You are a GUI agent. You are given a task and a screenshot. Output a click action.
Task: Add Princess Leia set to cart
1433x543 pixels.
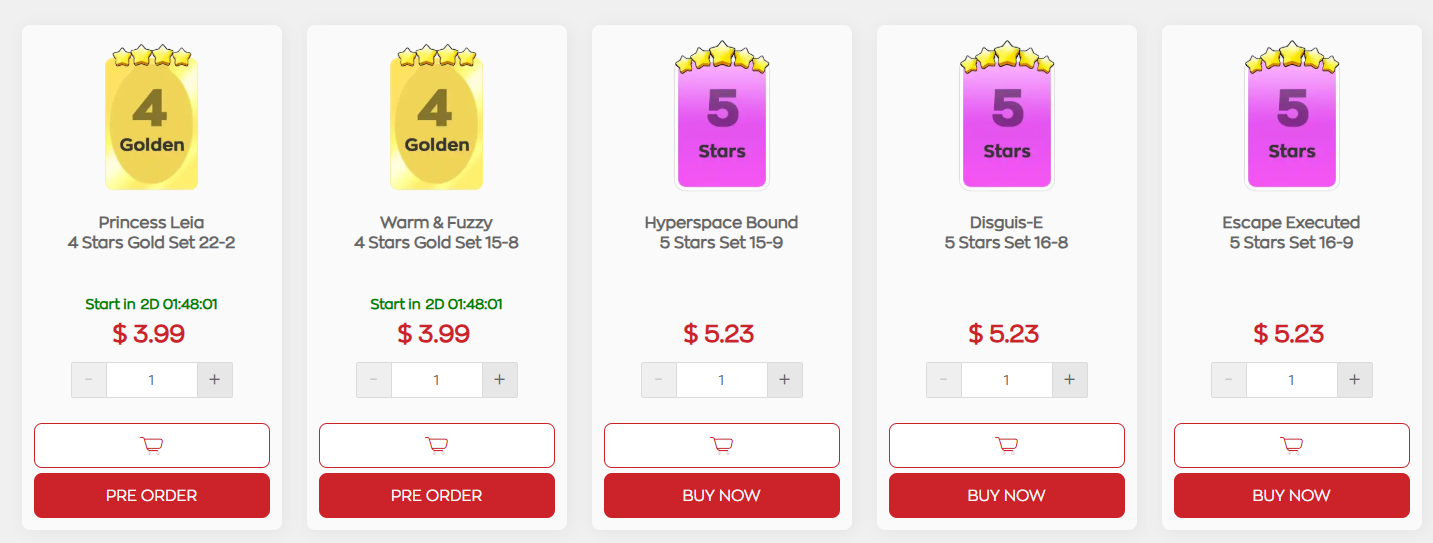click(152, 445)
